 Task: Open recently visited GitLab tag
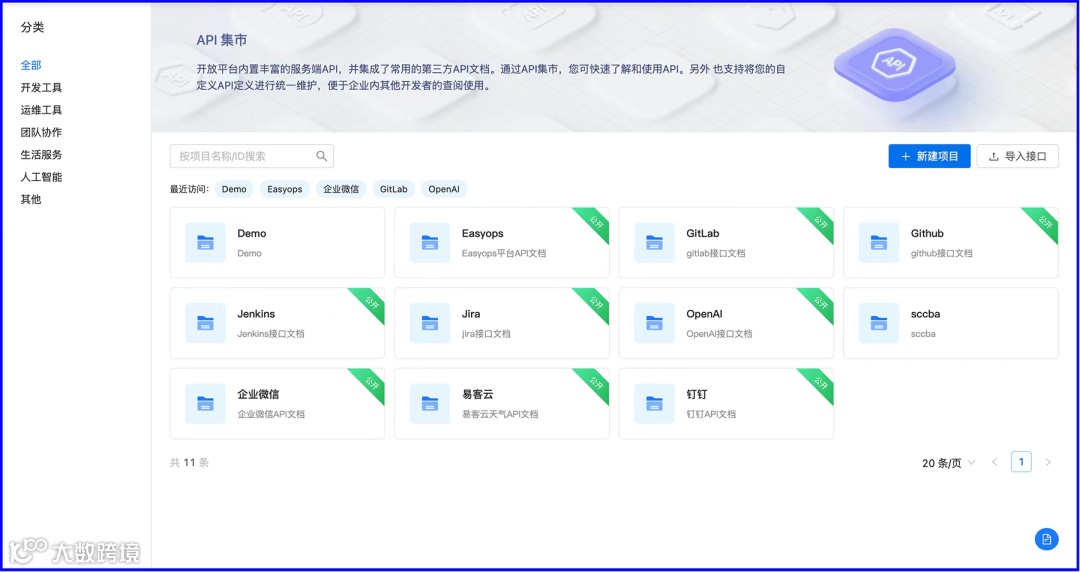[x=394, y=189]
